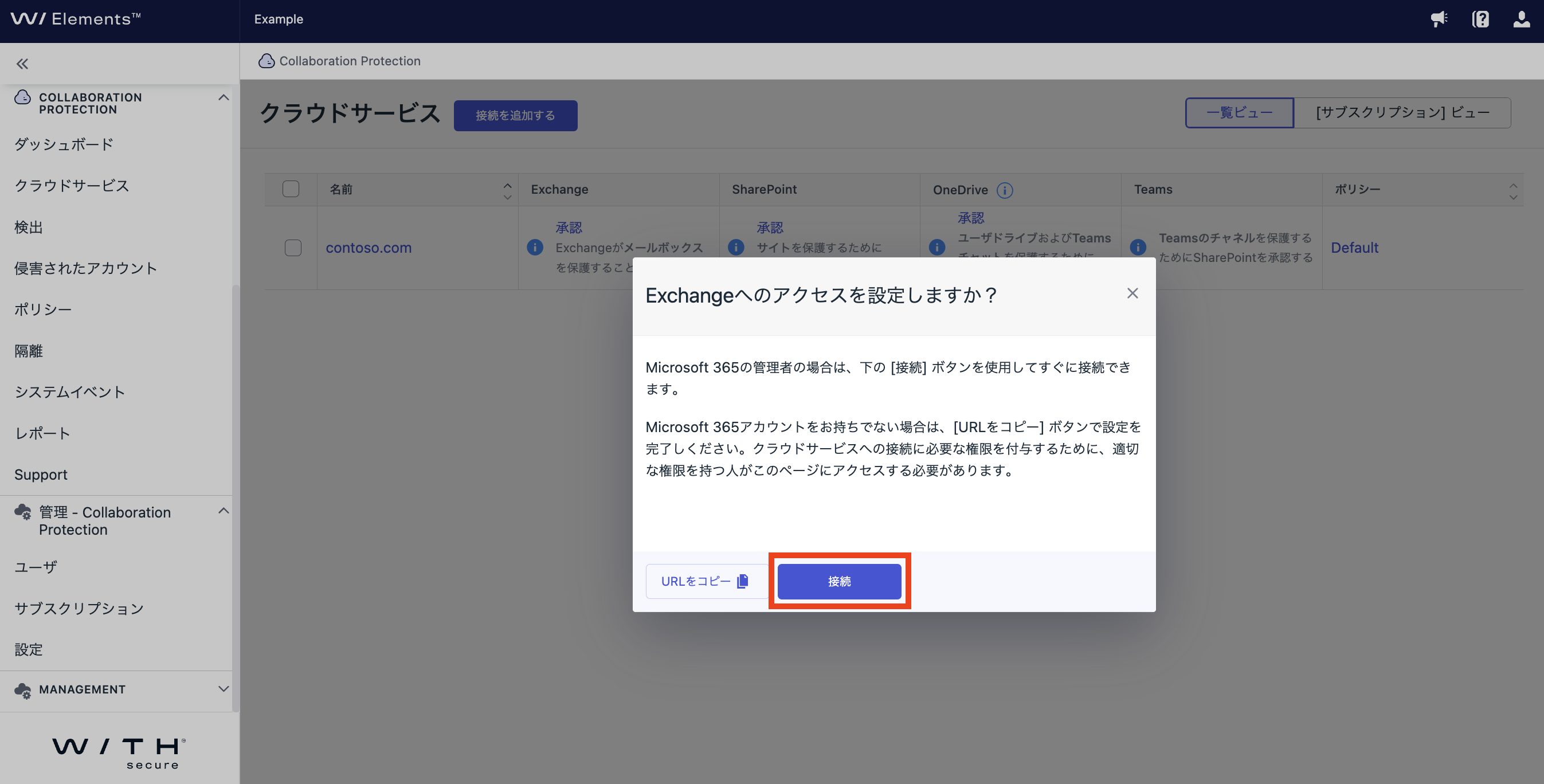Click the Exchange status info icon for contoso.com
This screenshot has height=784, width=1544.
point(535,247)
